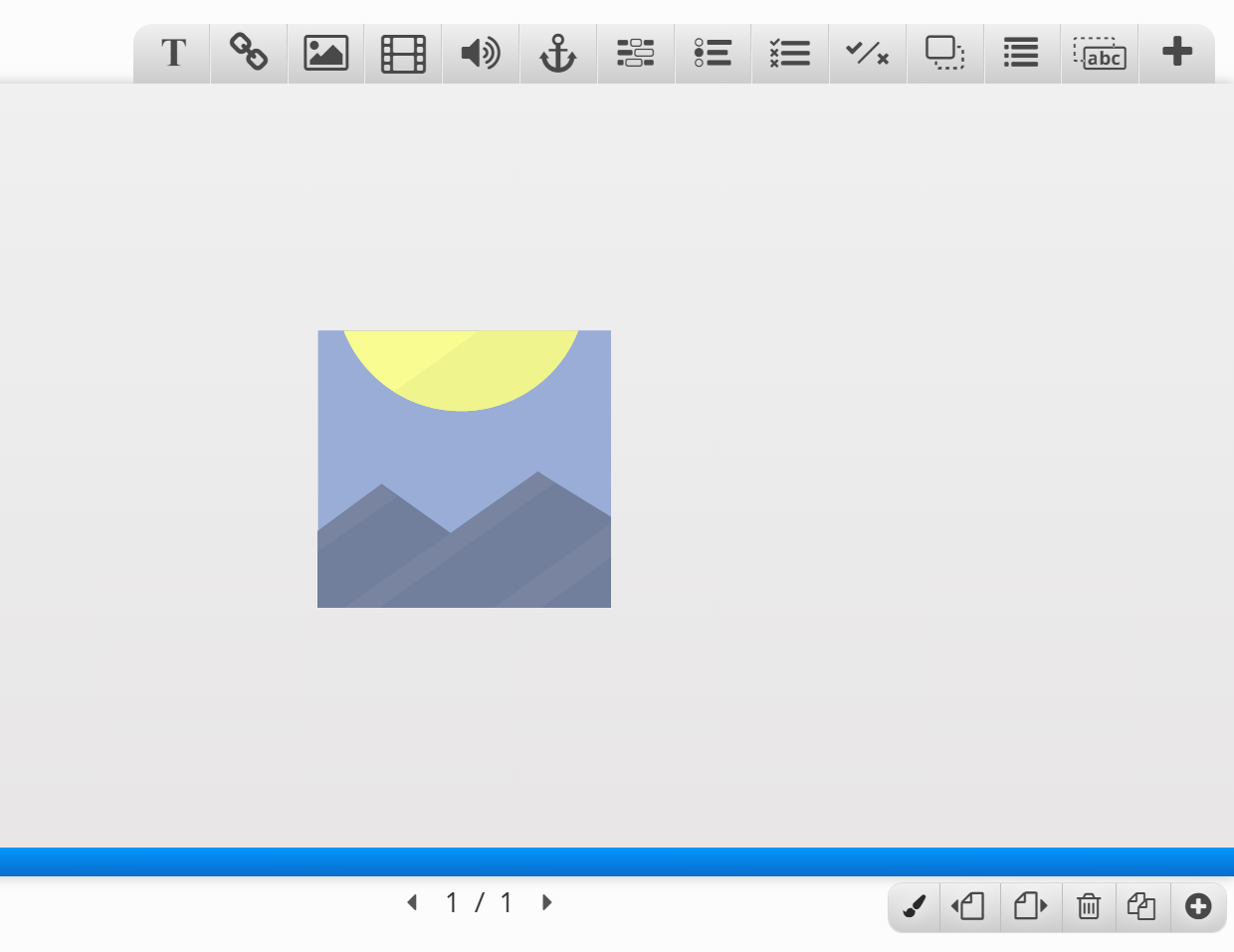
Task: Go to previous slide arrow
Action: 412,902
